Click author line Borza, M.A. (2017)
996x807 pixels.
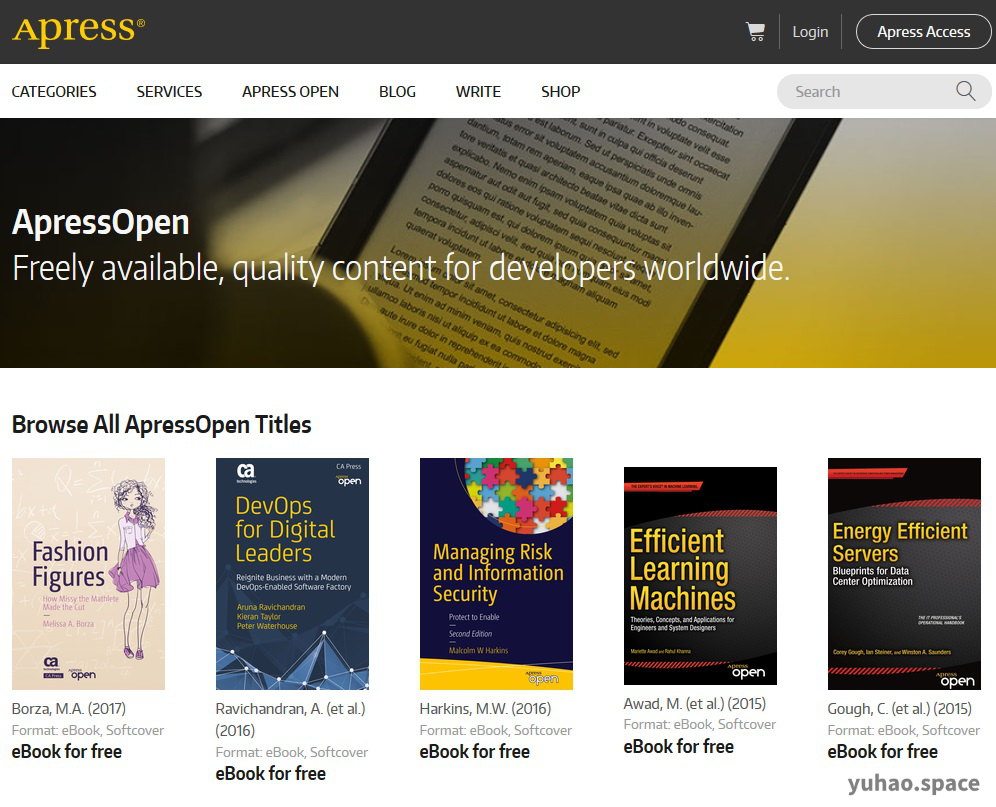click(x=69, y=709)
